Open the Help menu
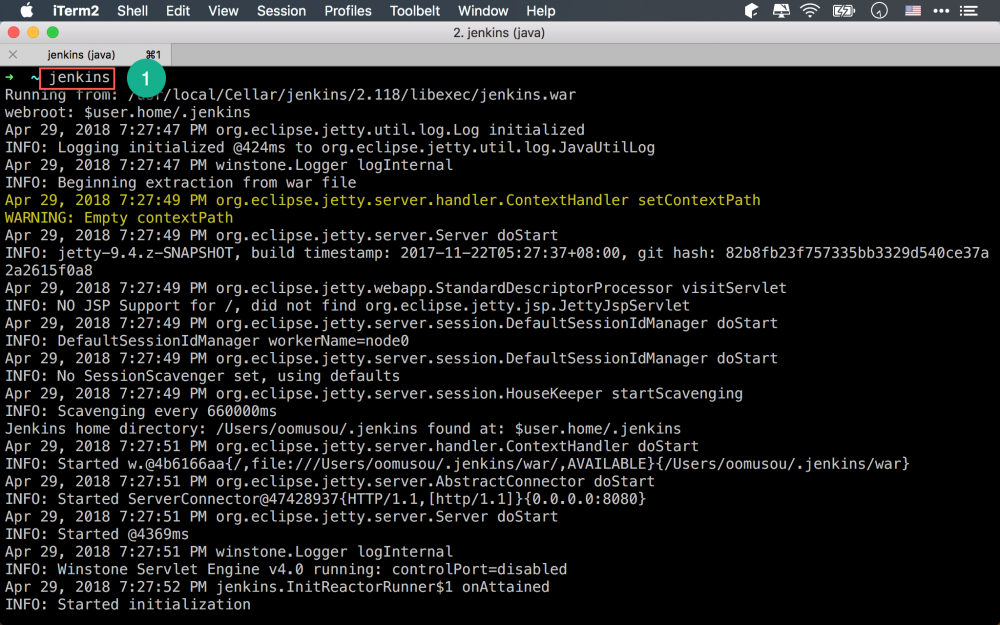This screenshot has height=625, width=1000. (541, 11)
